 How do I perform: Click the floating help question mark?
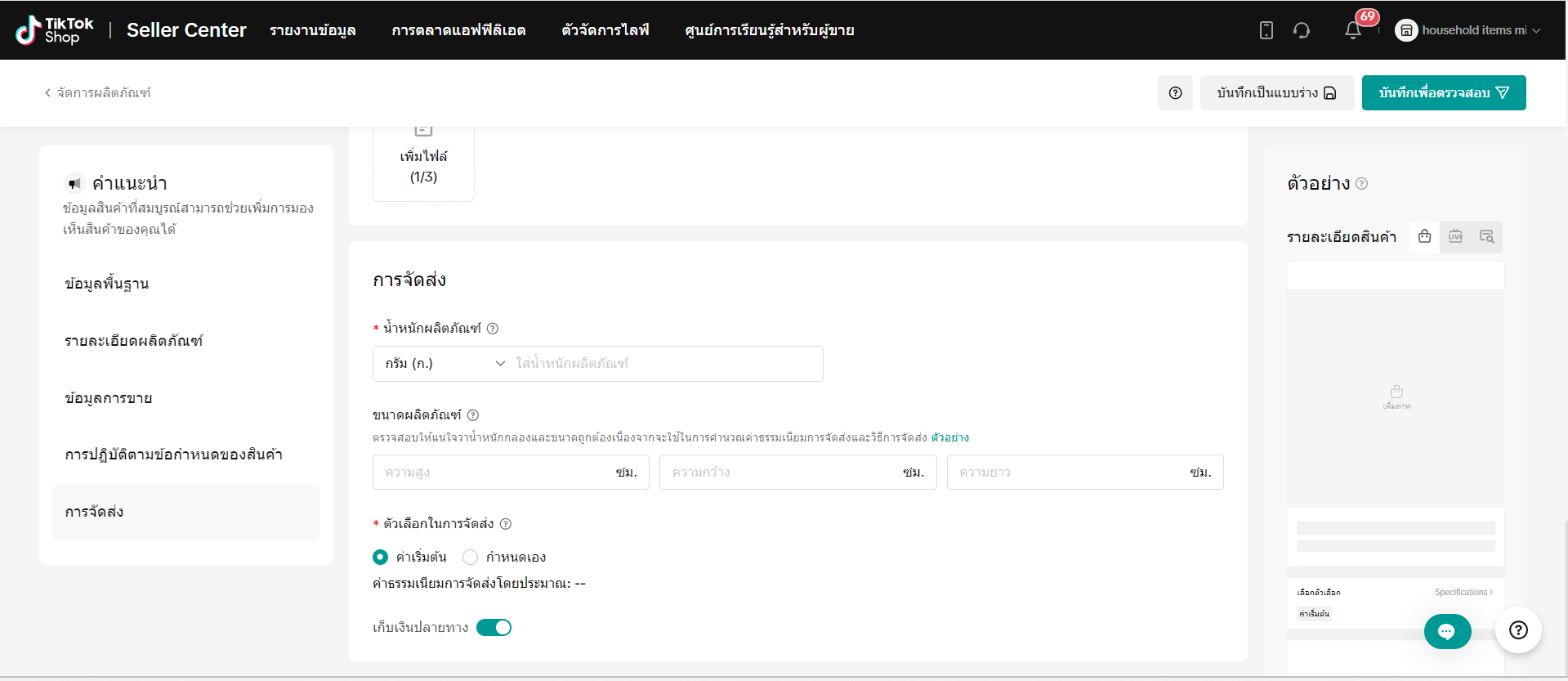[x=1518, y=630]
